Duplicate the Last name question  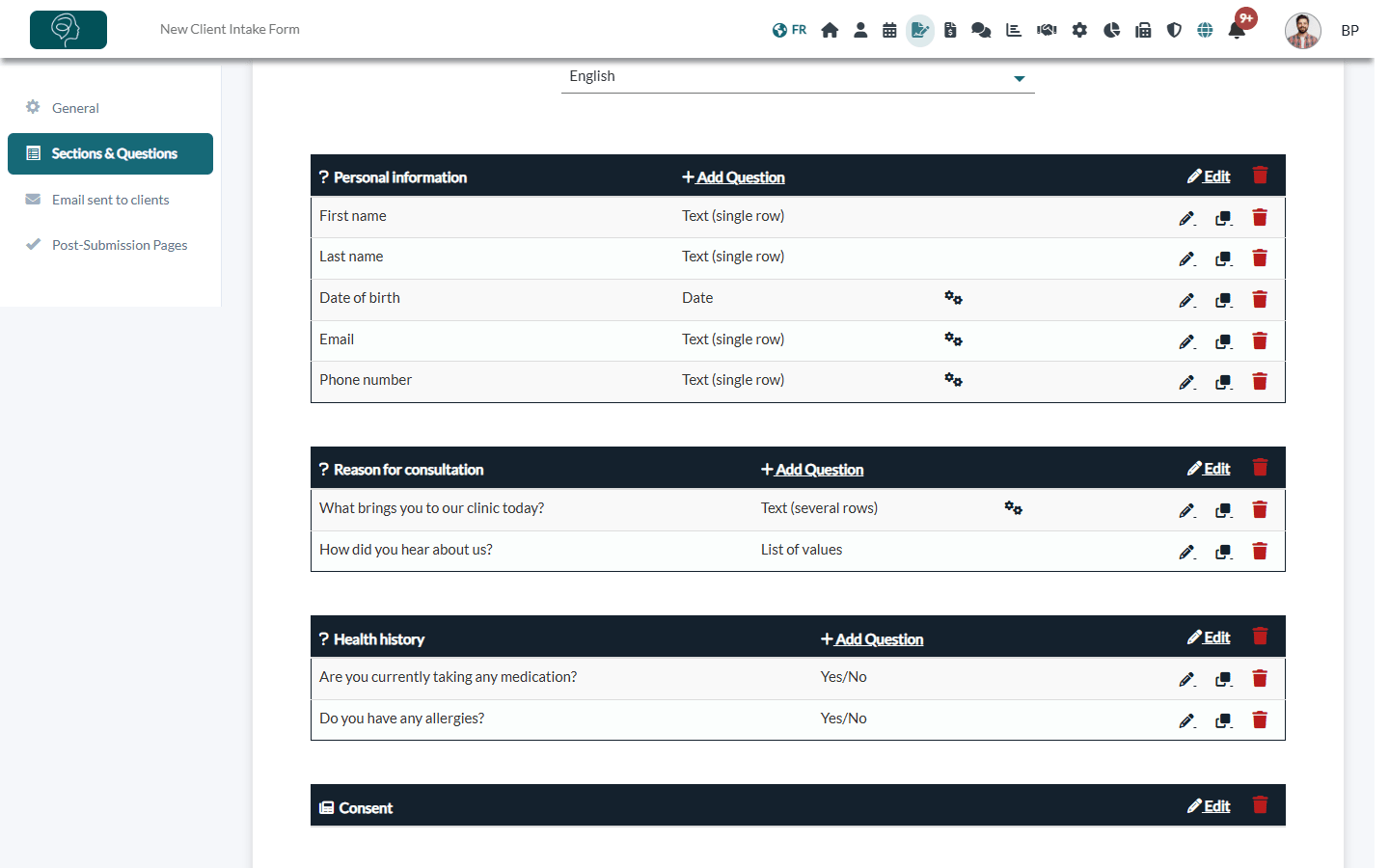pyautogui.click(x=1224, y=259)
